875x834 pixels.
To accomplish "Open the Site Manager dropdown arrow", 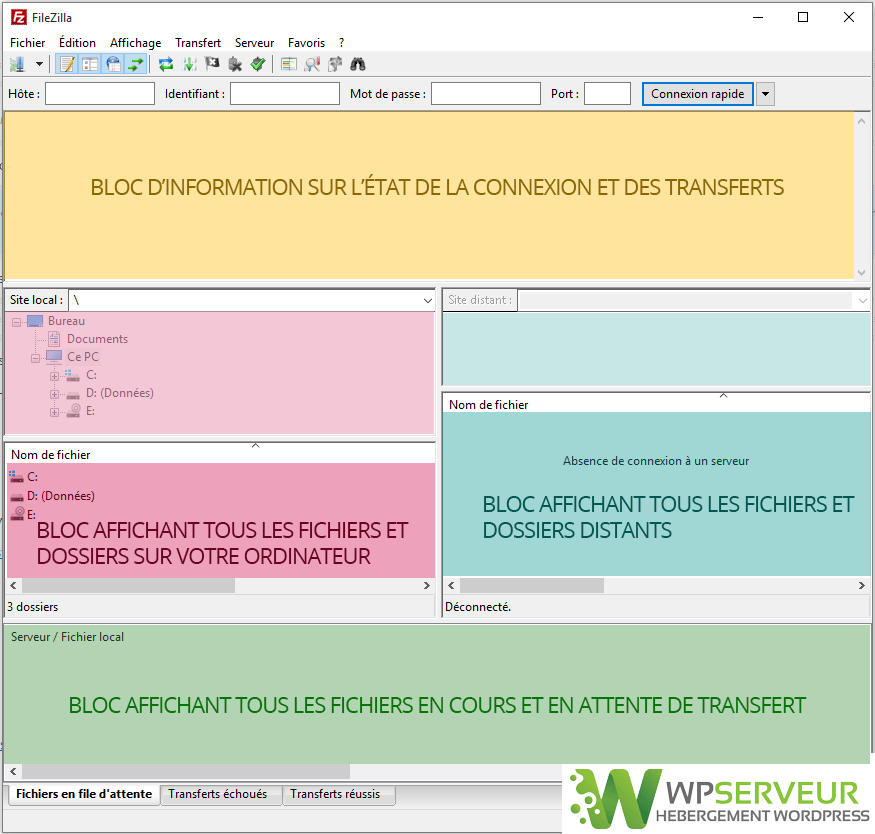I will tap(39, 64).
